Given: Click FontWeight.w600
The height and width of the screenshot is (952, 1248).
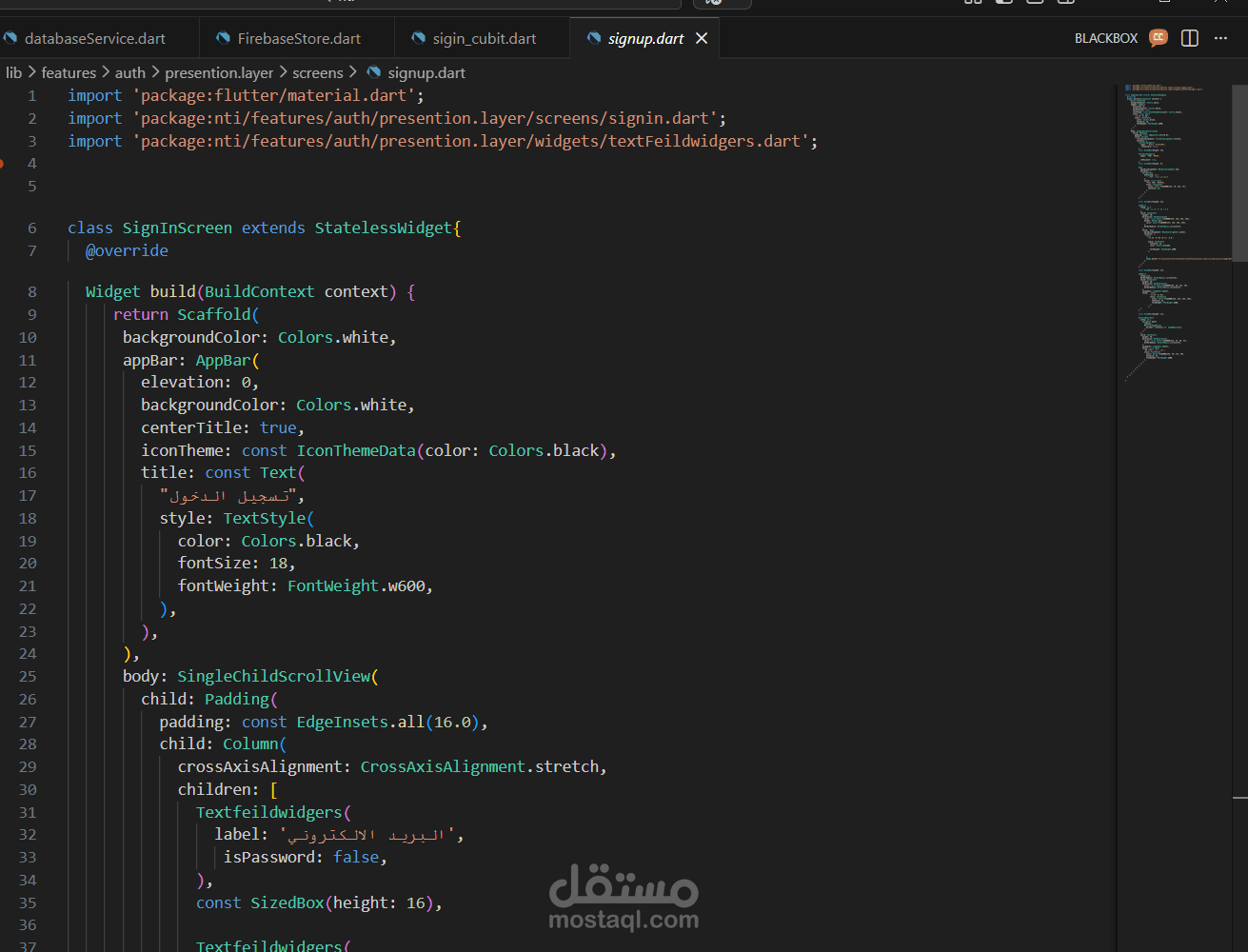Looking at the screenshot, I should pyautogui.click(x=356, y=586).
